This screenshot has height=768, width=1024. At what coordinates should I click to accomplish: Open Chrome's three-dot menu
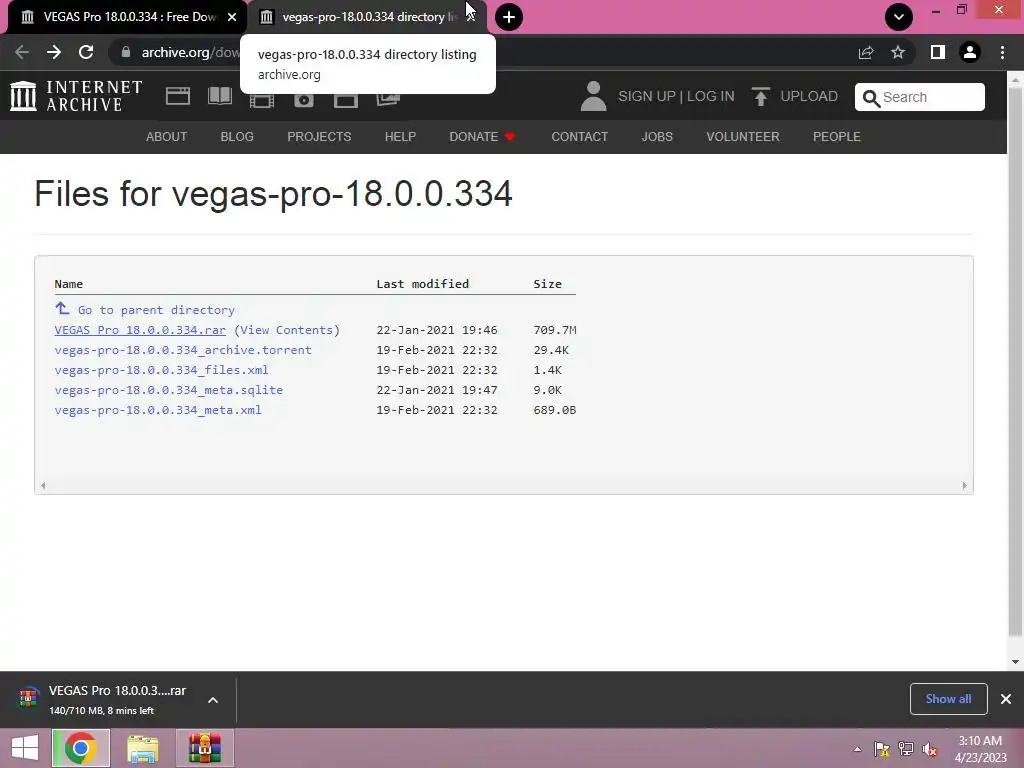click(1002, 52)
